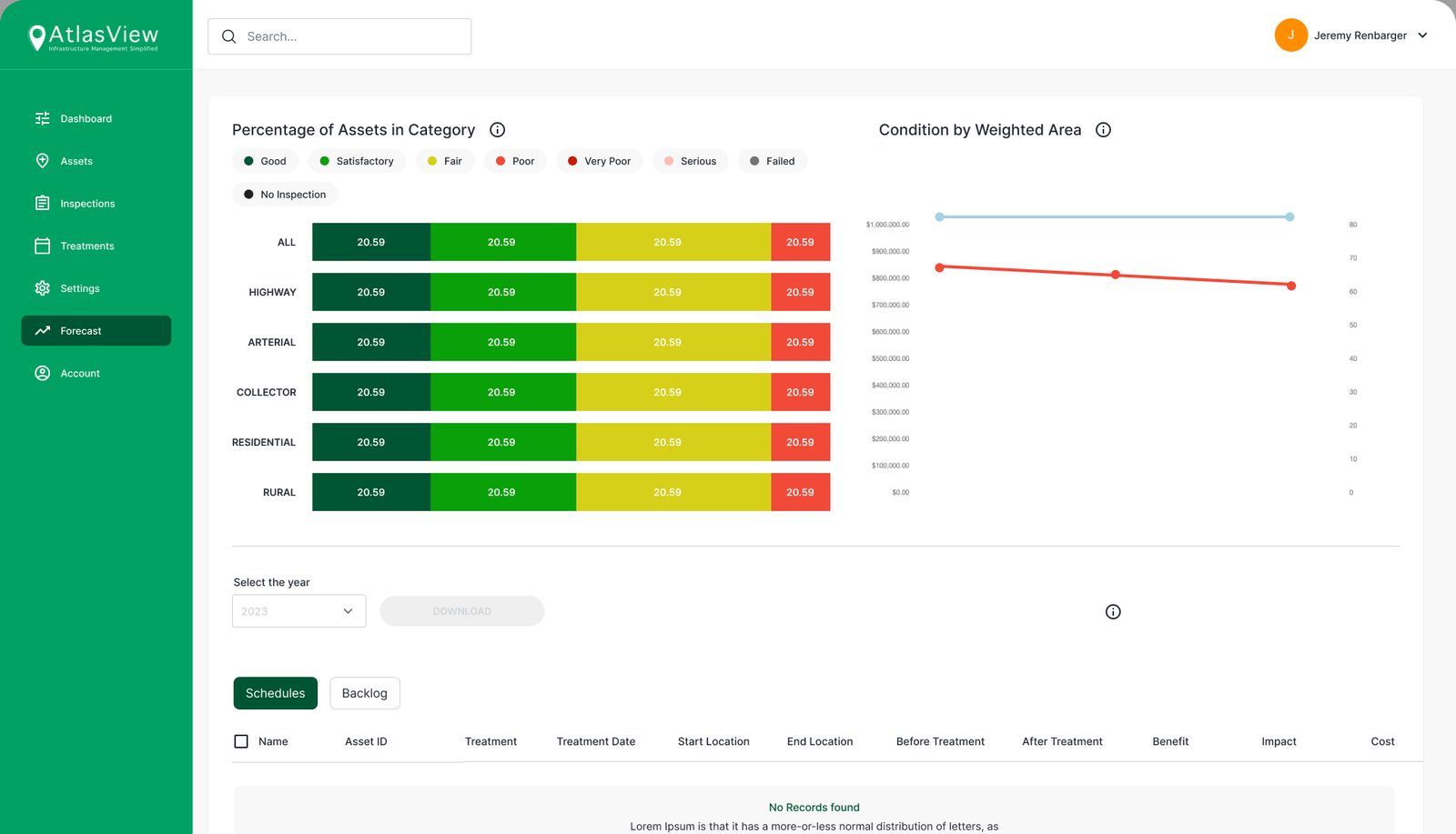Click the Assets map pin icon

click(x=42, y=161)
